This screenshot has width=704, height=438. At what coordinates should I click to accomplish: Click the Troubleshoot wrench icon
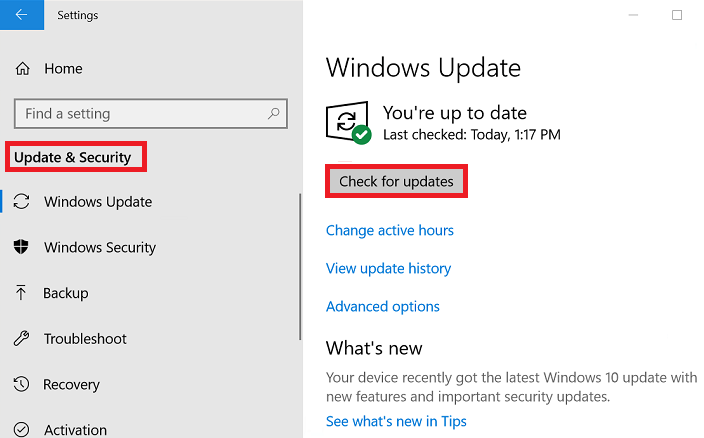pos(21,338)
